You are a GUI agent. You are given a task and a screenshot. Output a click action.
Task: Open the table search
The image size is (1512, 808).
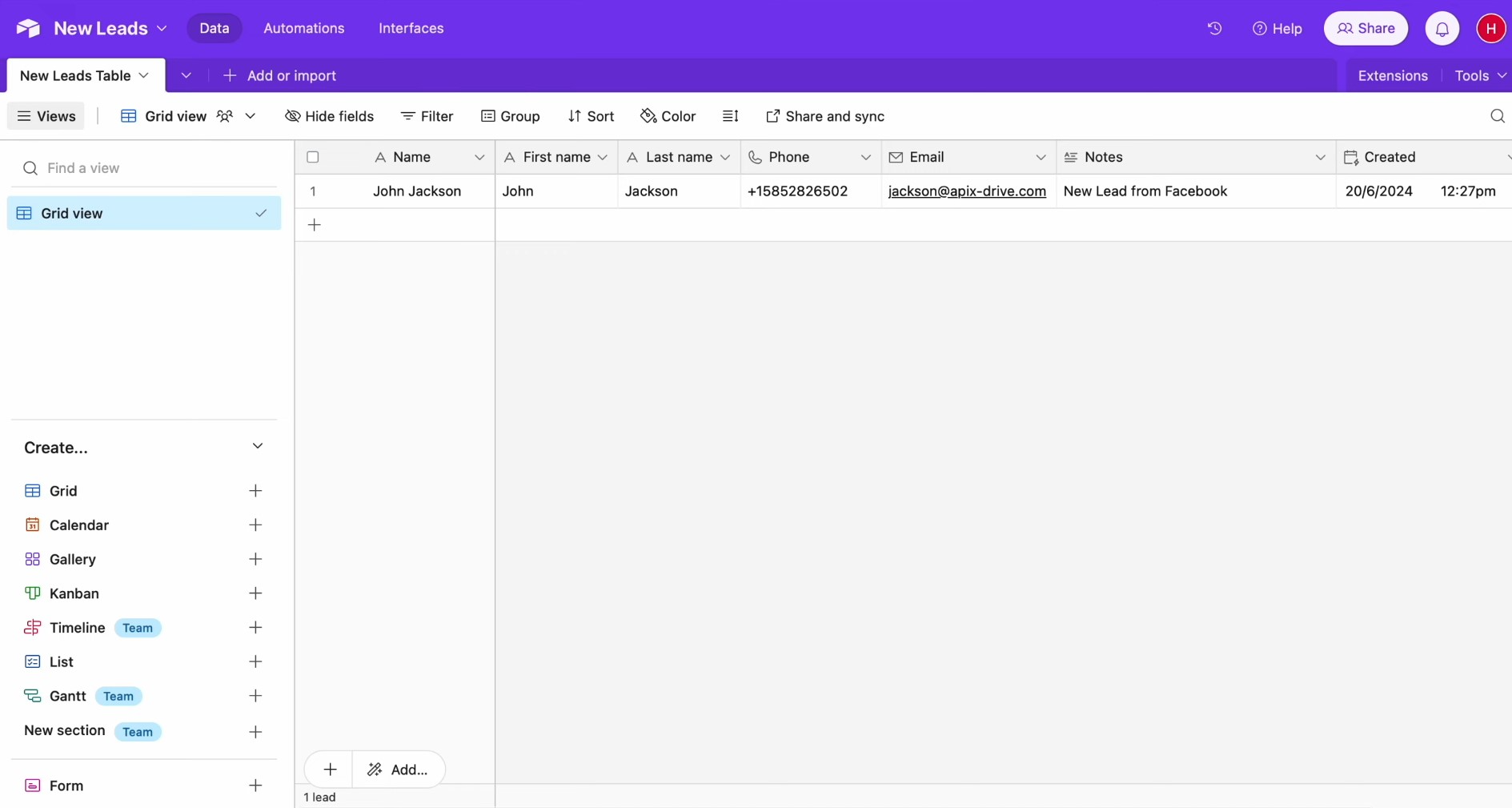pos(1498,116)
